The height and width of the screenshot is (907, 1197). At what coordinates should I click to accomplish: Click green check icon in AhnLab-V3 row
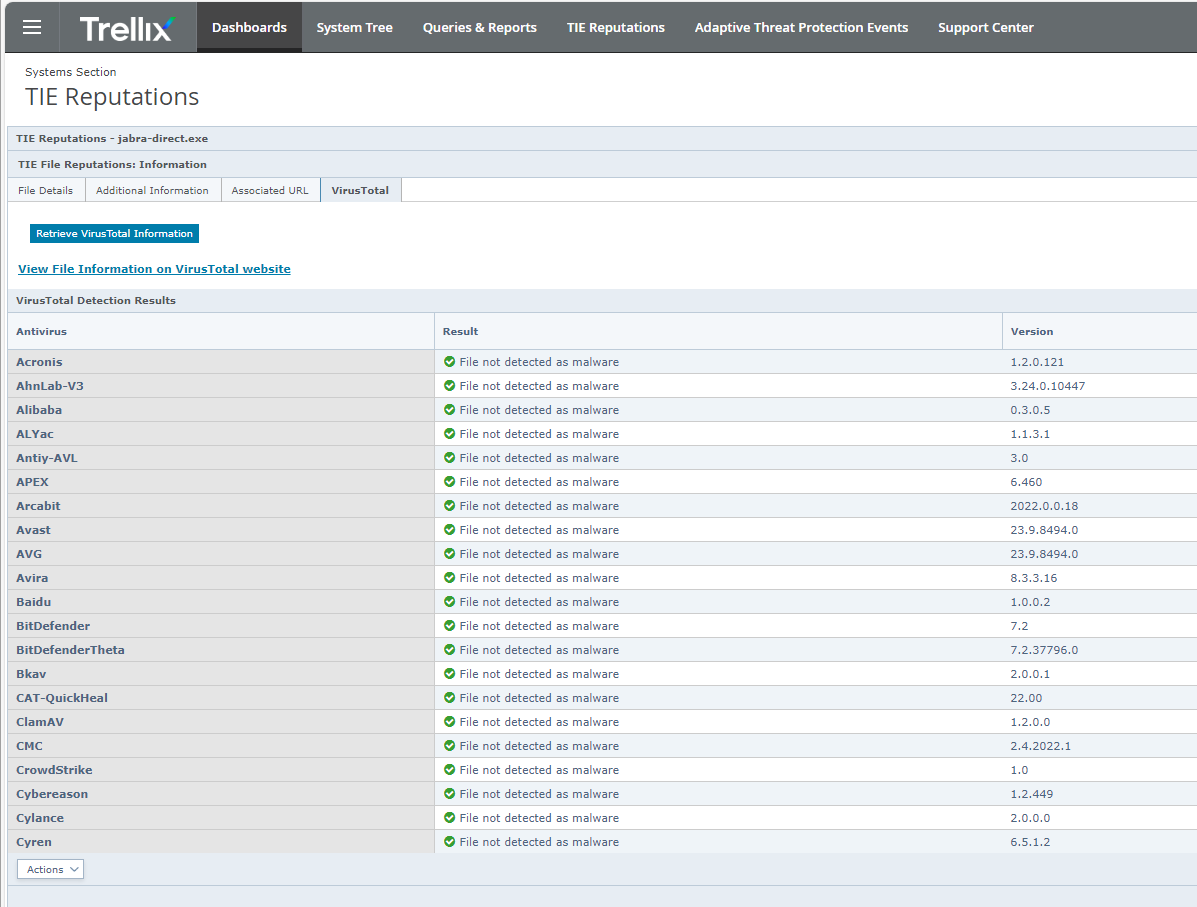pyautogui.click(x=450, y=386)
